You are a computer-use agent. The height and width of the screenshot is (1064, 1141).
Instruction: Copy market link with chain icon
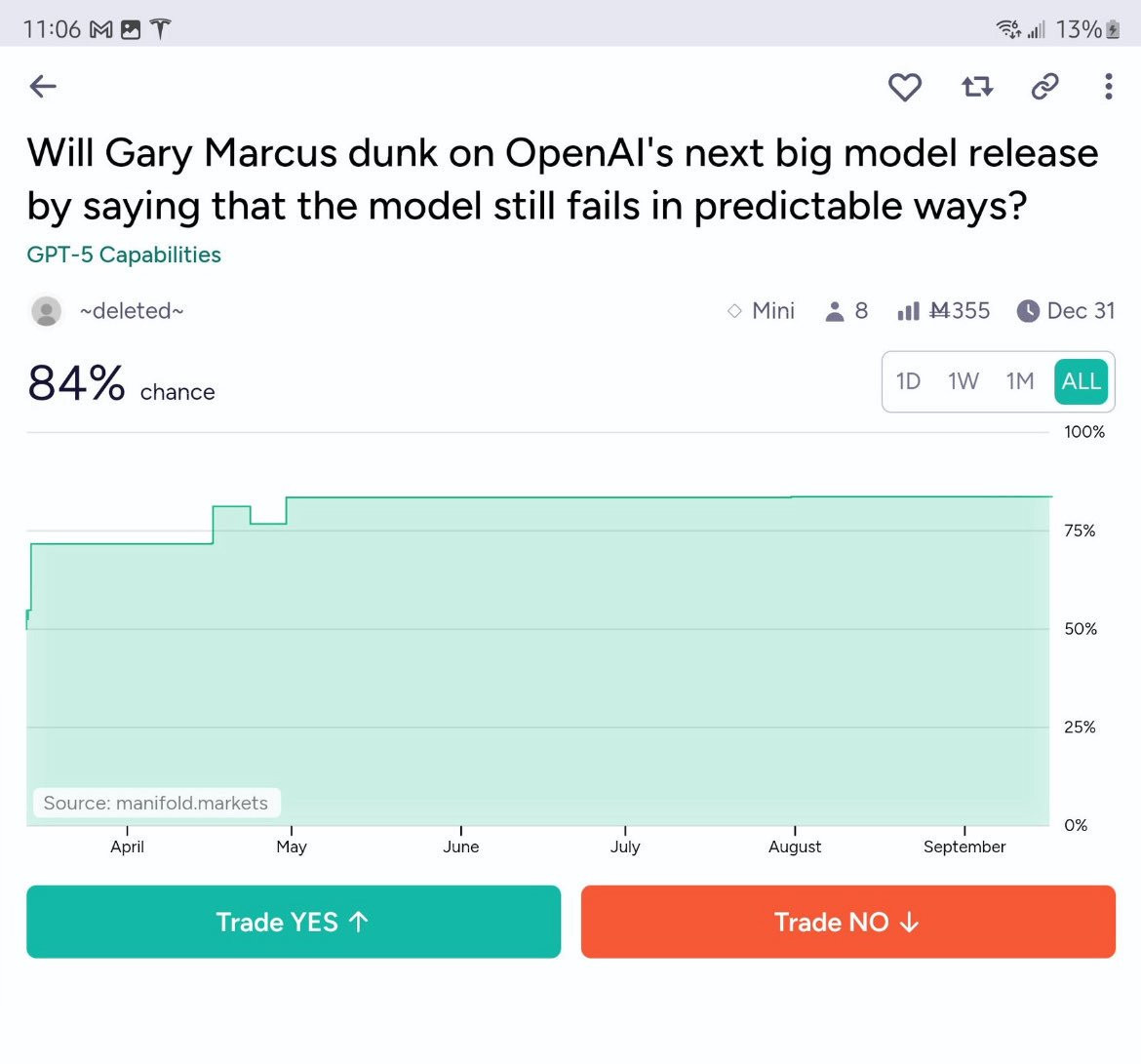click(x=1044, y=87)
